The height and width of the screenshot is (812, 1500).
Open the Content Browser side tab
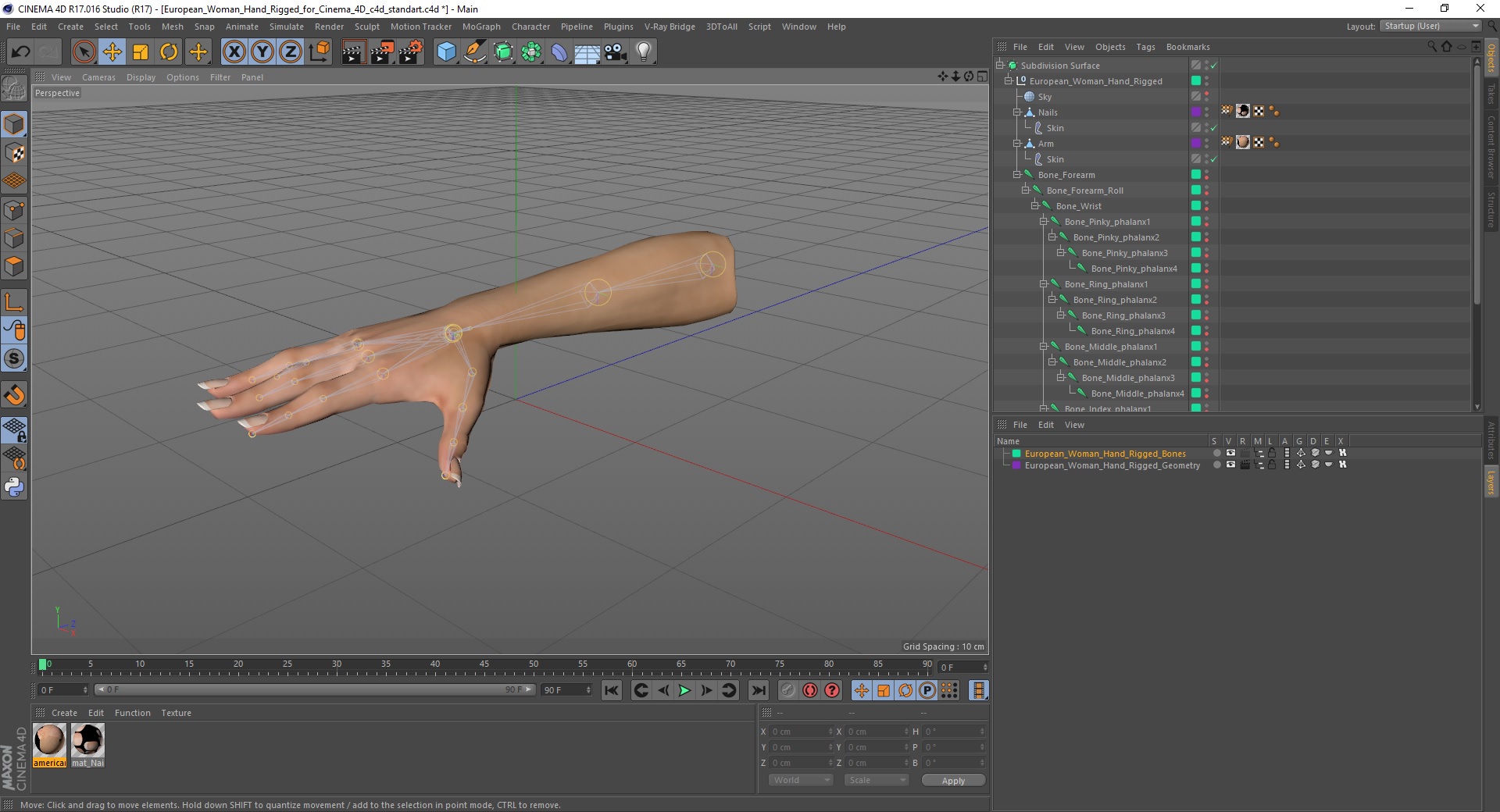[1491, 147]
